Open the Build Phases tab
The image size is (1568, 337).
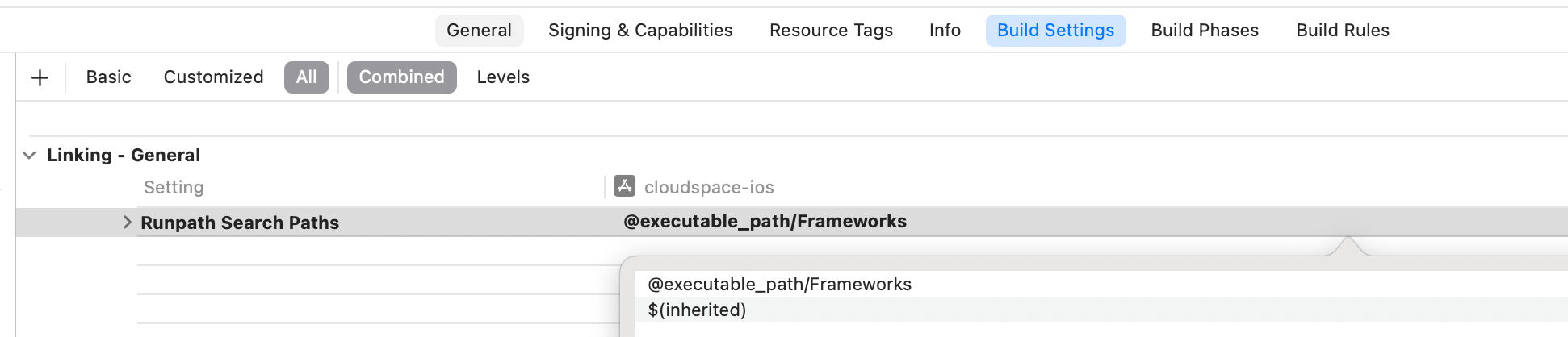[x=1205, y=31]
